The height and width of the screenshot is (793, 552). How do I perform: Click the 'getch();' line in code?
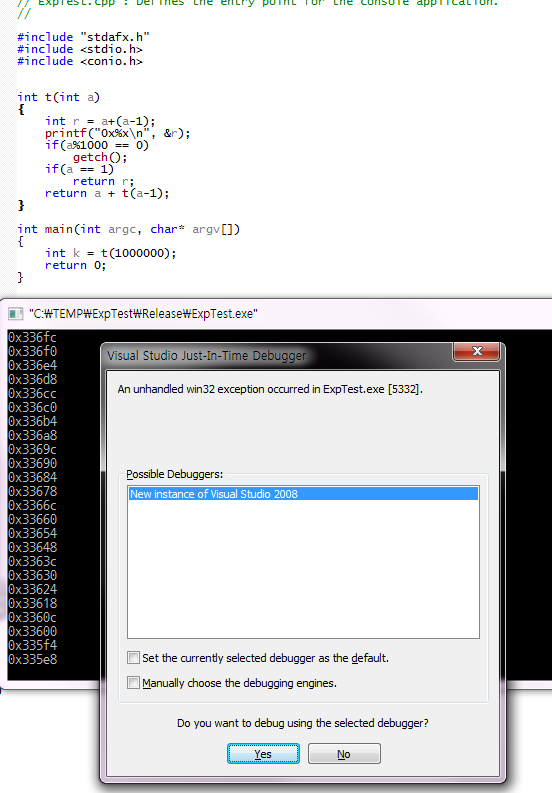pyautogui.click(x=100, y=157)
